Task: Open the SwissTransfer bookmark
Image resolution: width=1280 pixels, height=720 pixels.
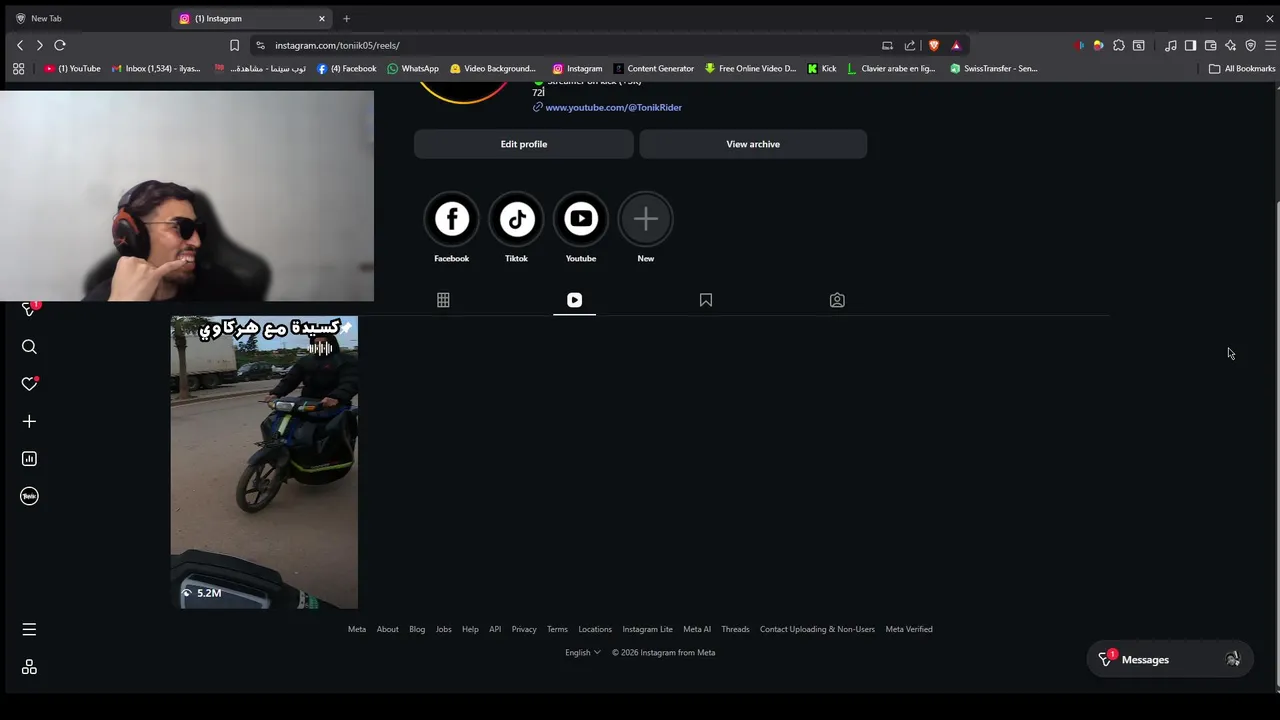Action: point(994,69)
